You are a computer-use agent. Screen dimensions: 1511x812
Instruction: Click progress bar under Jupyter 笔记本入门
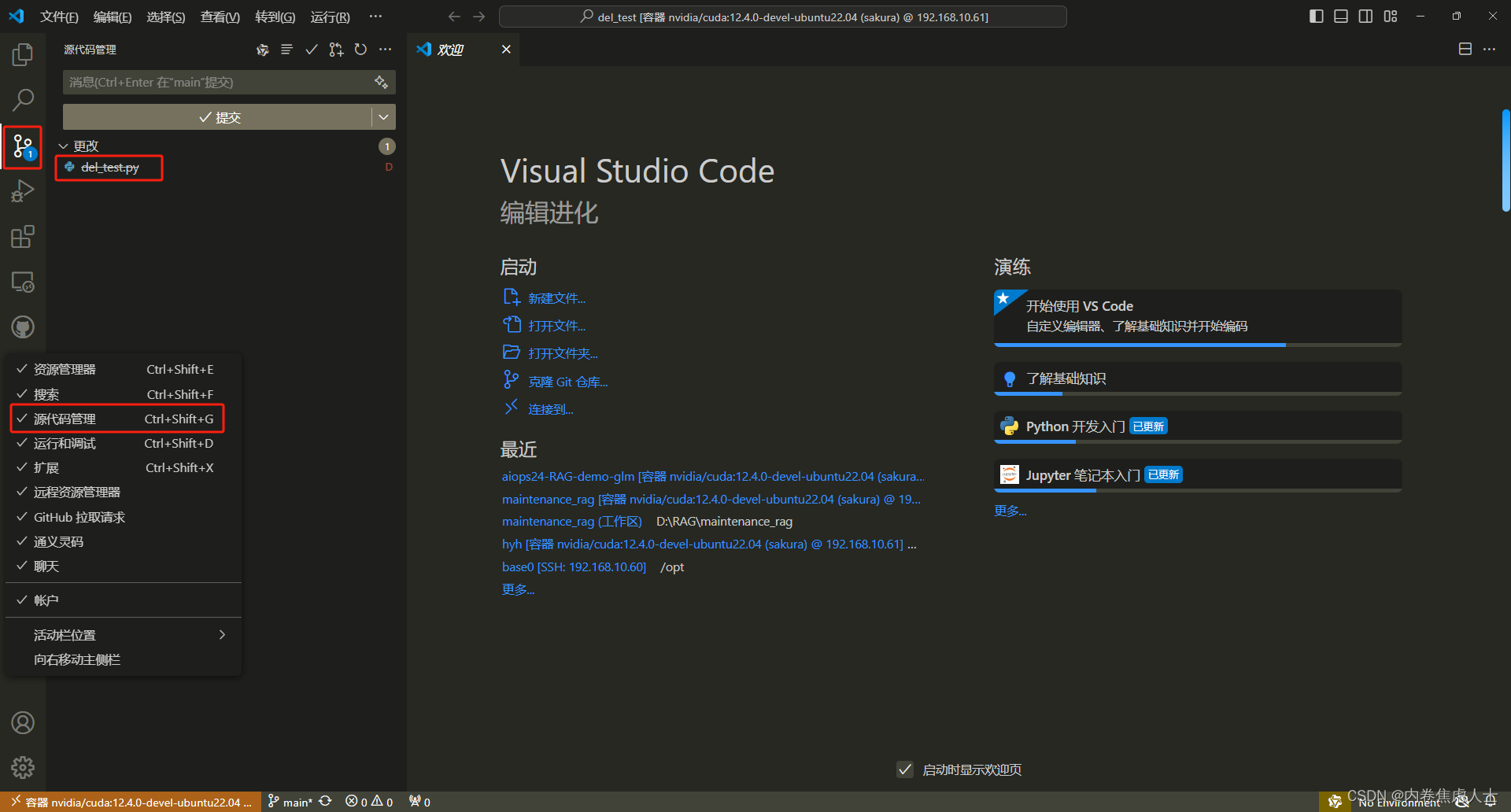1198,490
